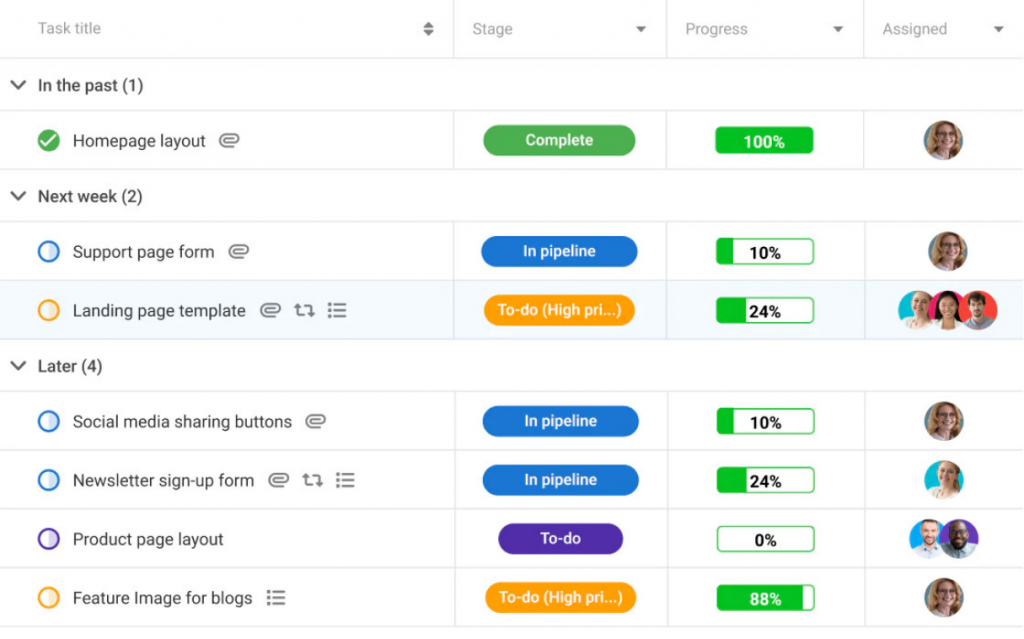The width and height of the screenshot is (1024, 639).
Task: Click assignee avatar on Homepage layout row
Action: 943,140
